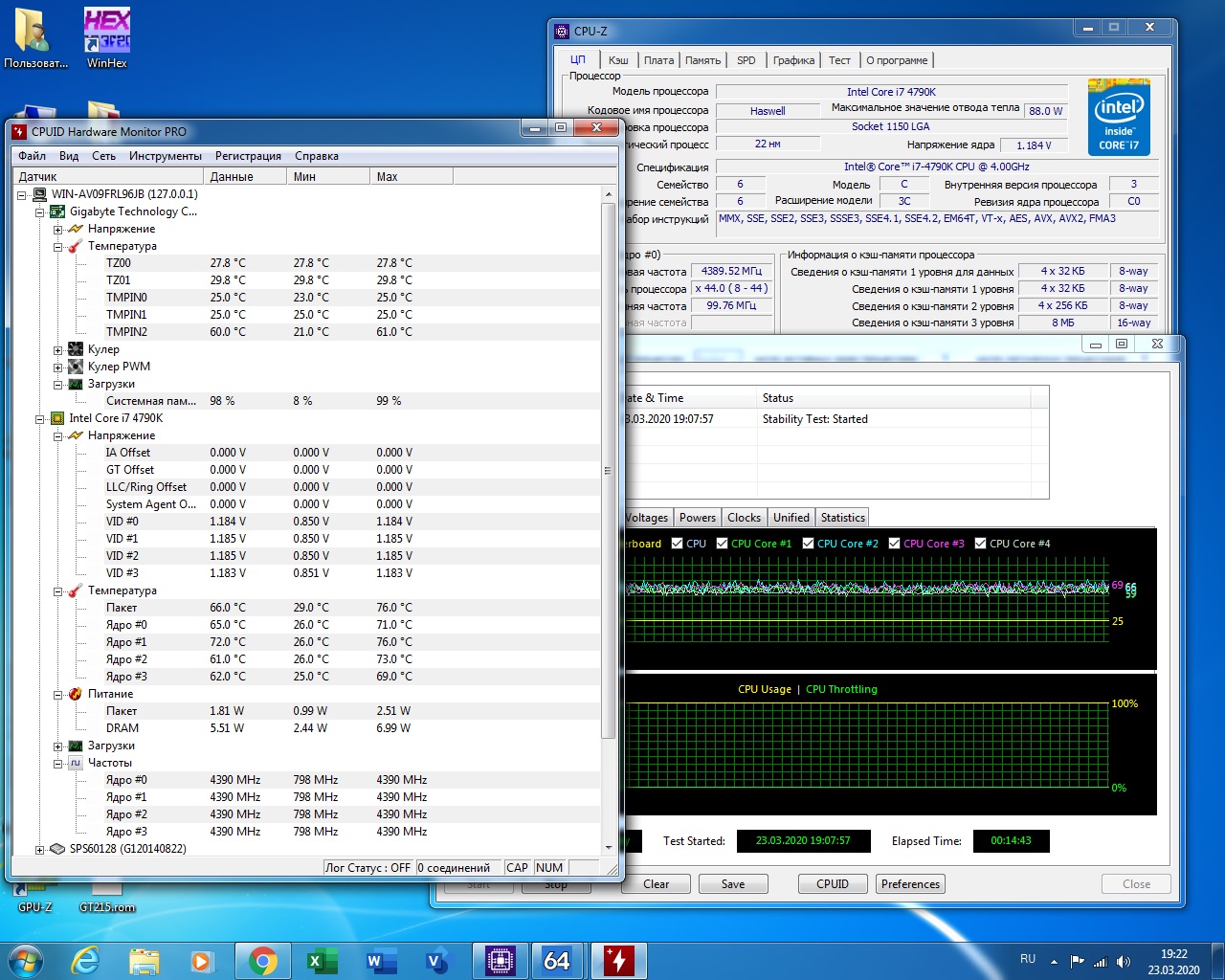Click the HWMonitor vertical scrollbar down arrow
Viewport: 1225px width, 980px height.
tap(609, 848)
